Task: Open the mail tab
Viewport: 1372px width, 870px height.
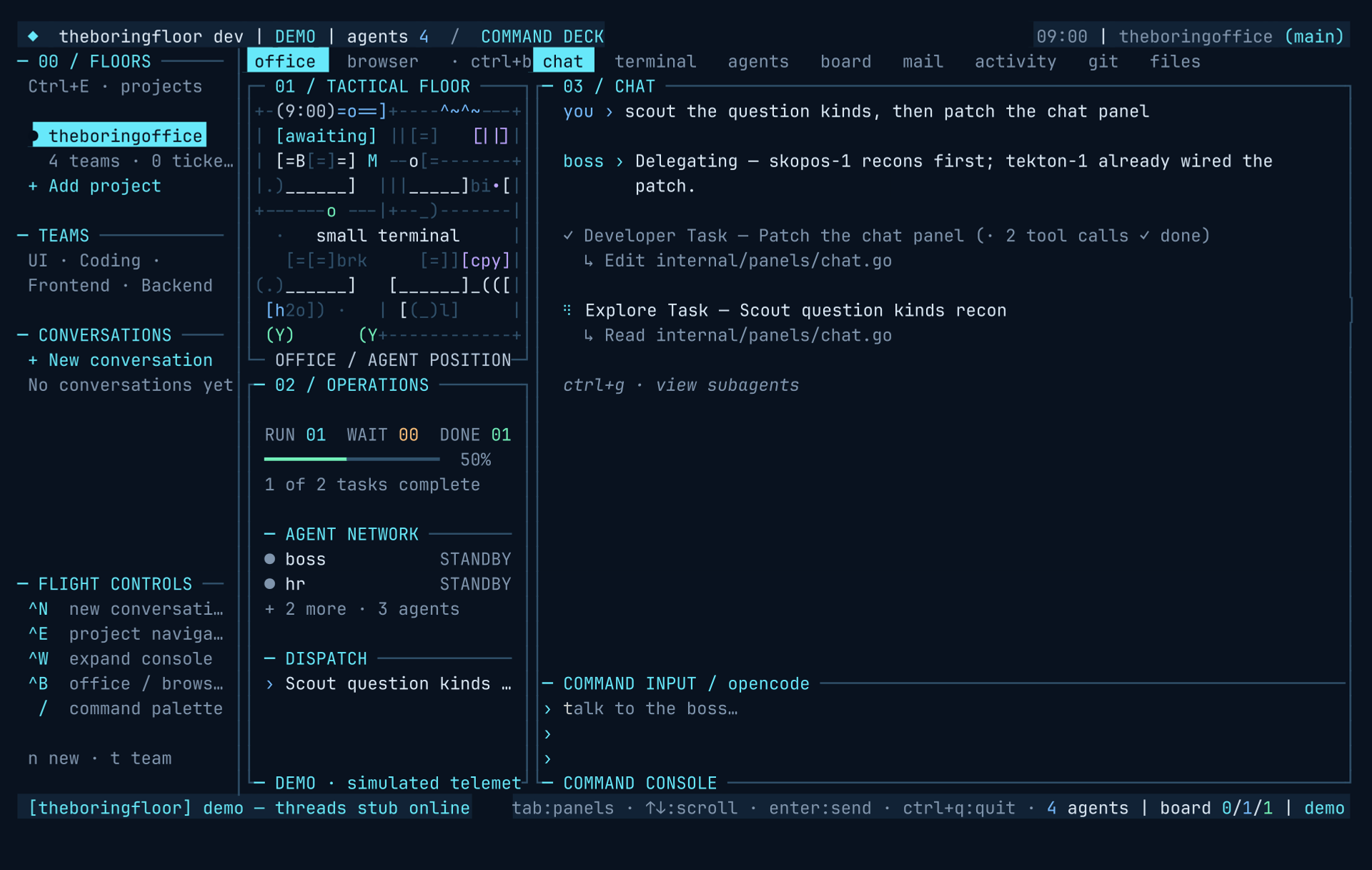Action: [923, 61]
